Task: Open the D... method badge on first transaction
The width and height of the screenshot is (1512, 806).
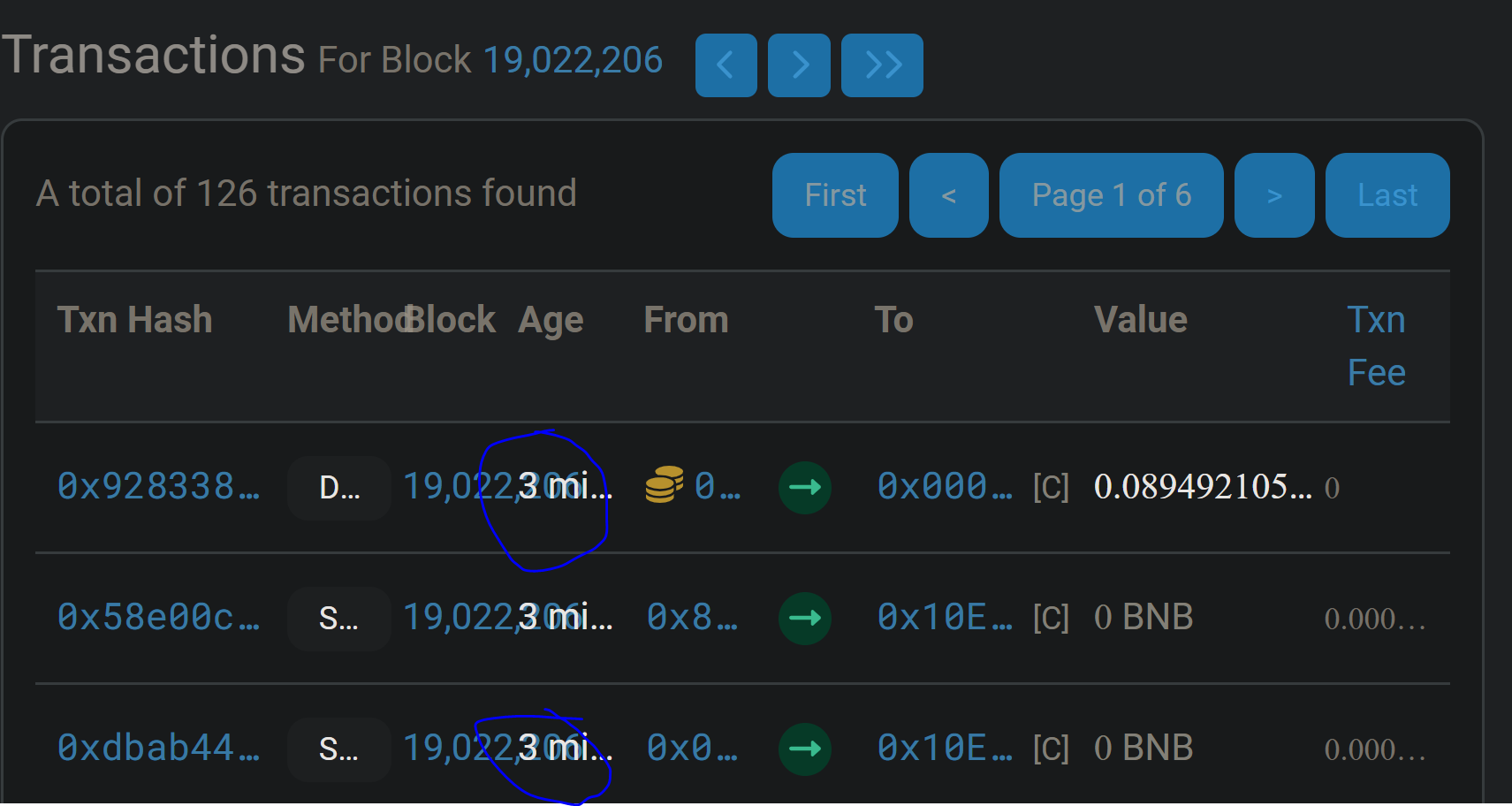Action: [338, 487]
